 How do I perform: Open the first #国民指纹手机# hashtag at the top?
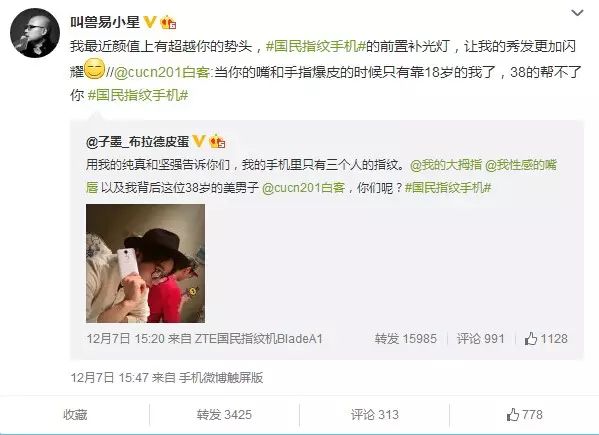pyautogui.click(x=316, y=47)
